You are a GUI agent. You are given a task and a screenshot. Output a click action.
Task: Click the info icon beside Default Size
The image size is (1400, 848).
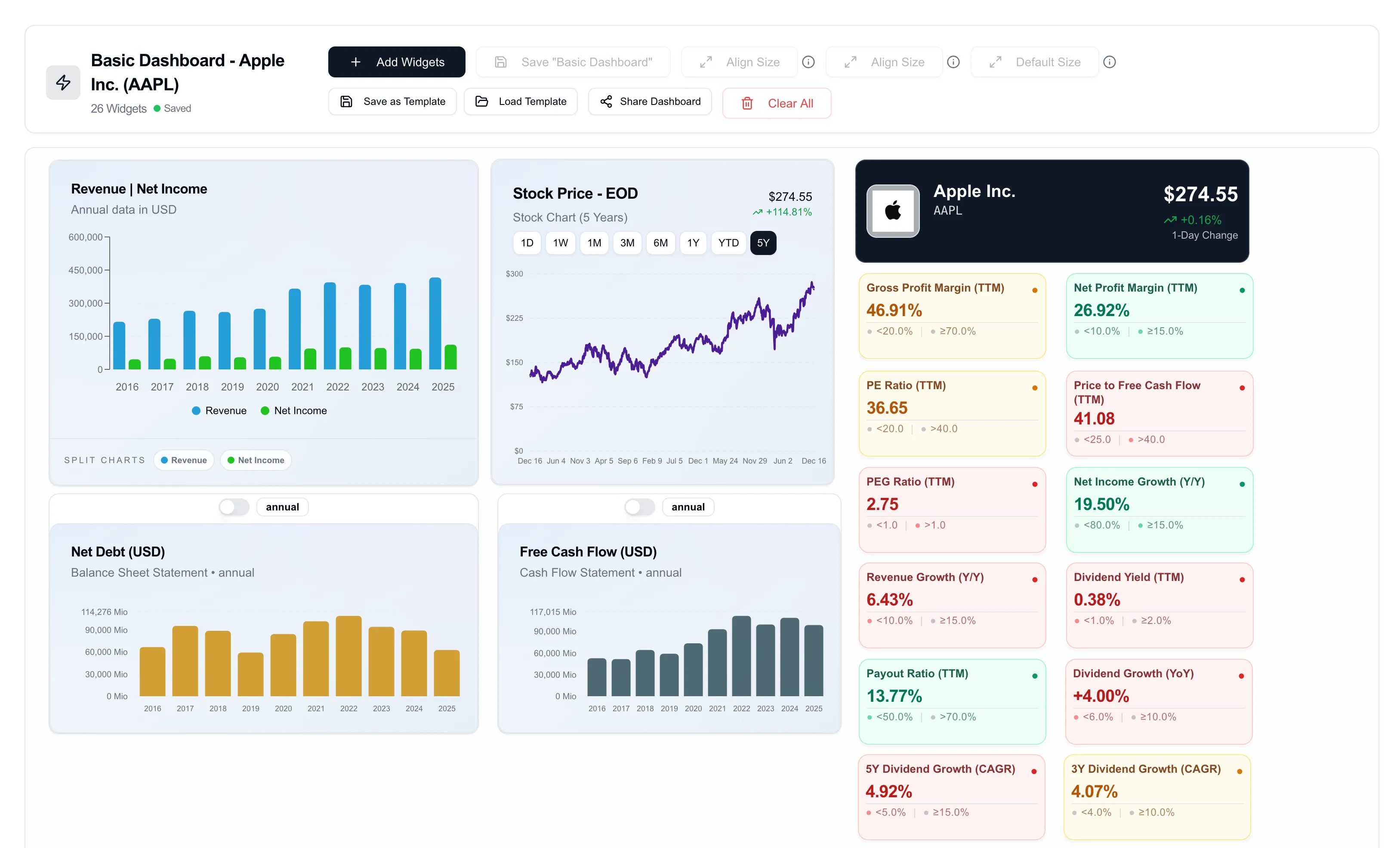(1109, 62)
